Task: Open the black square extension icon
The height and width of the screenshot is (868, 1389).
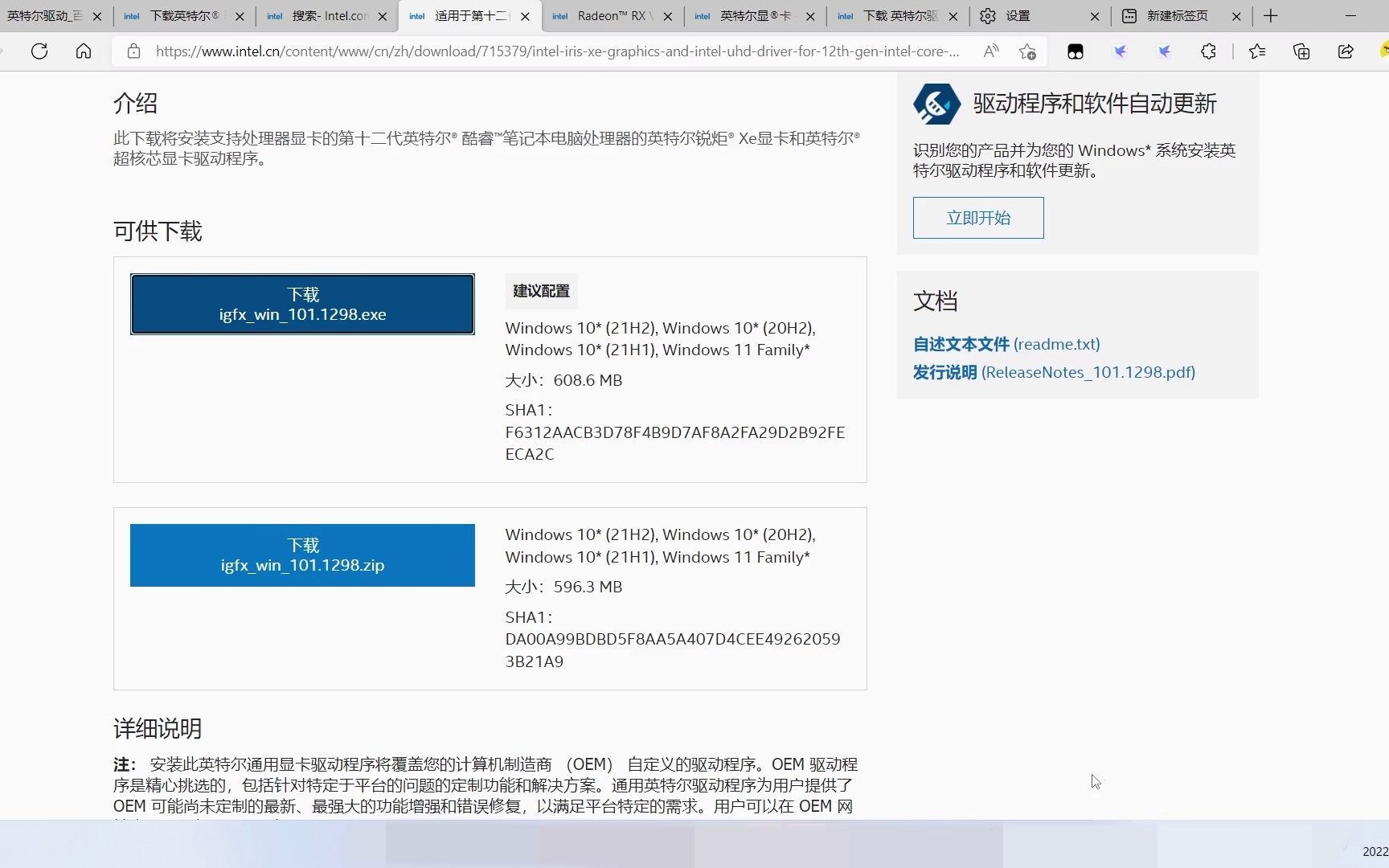Action: [1076, 51]
